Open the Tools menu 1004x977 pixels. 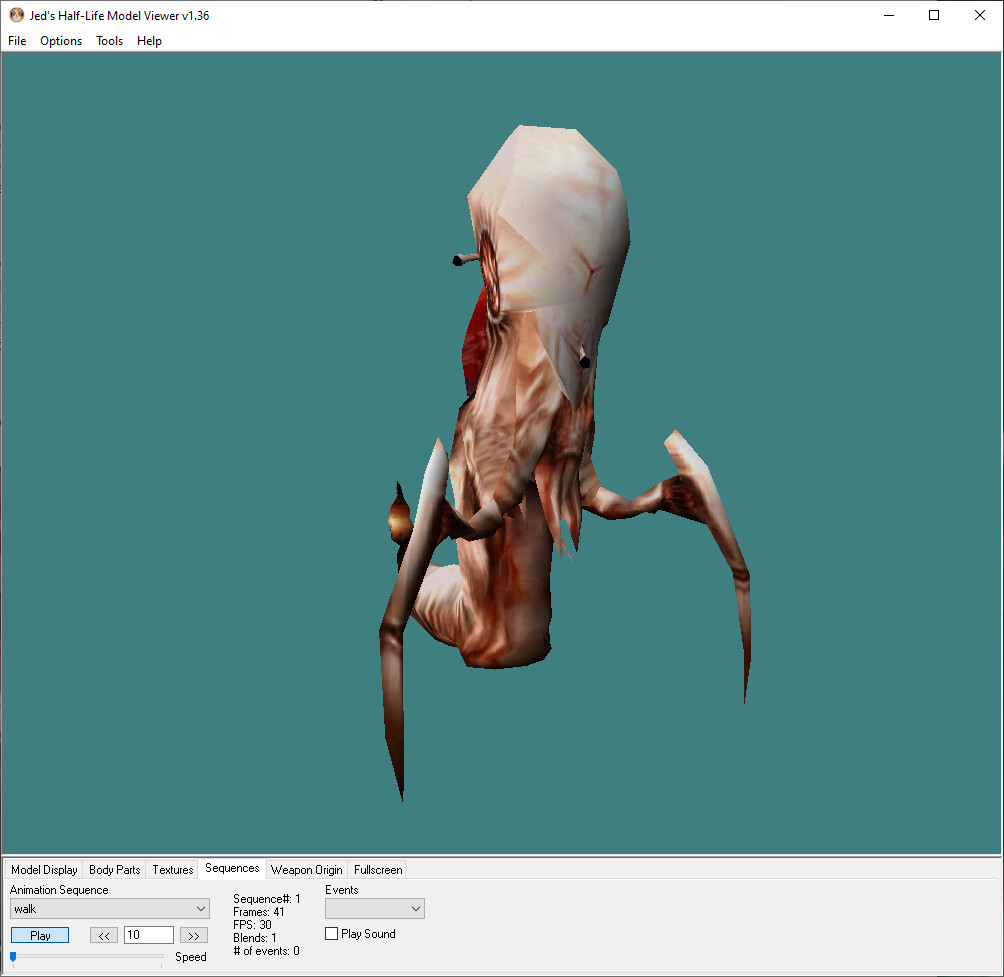[x=109, y=41]
